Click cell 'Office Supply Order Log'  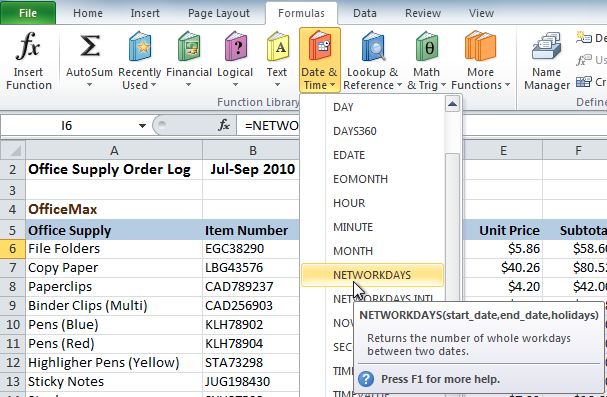click(114, 169)
